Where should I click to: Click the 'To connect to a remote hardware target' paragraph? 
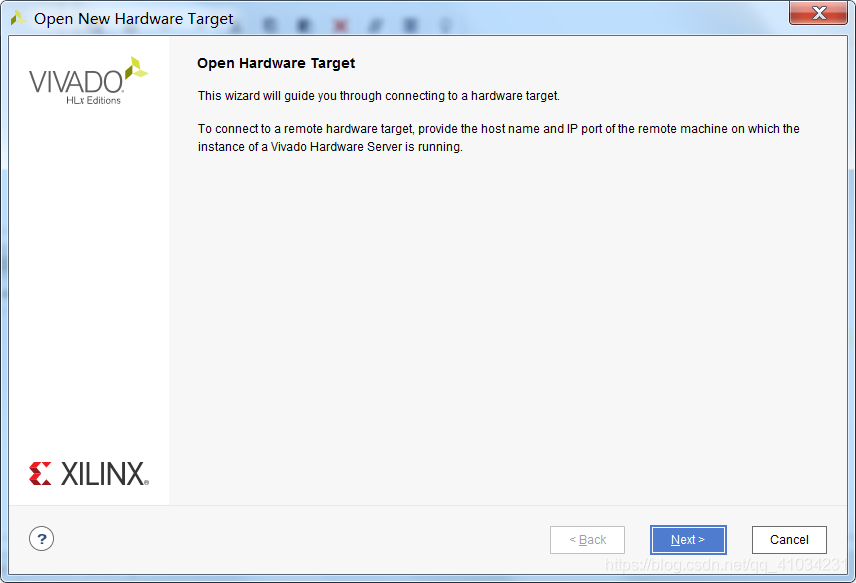click(x=498, y=138)
